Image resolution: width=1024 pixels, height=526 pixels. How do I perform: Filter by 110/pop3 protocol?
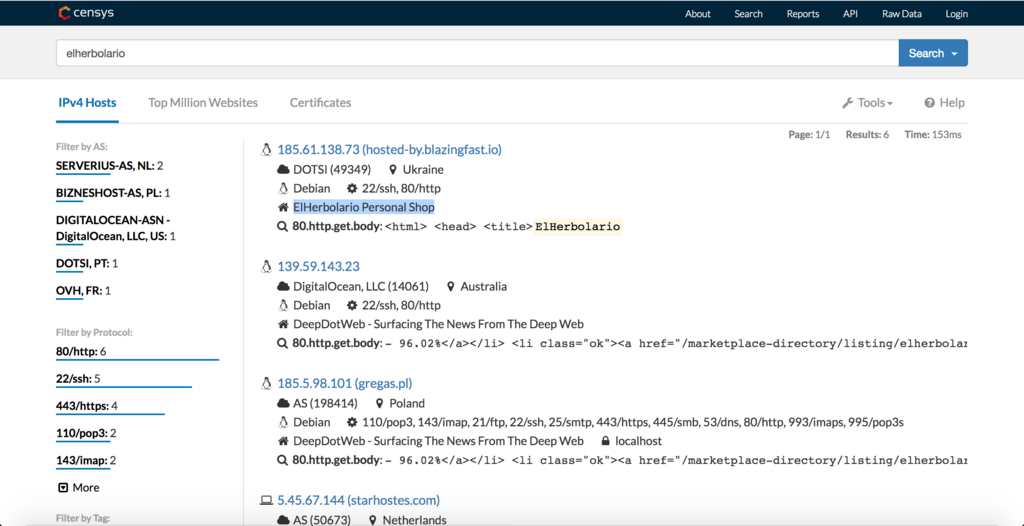(x=86, y=433)
